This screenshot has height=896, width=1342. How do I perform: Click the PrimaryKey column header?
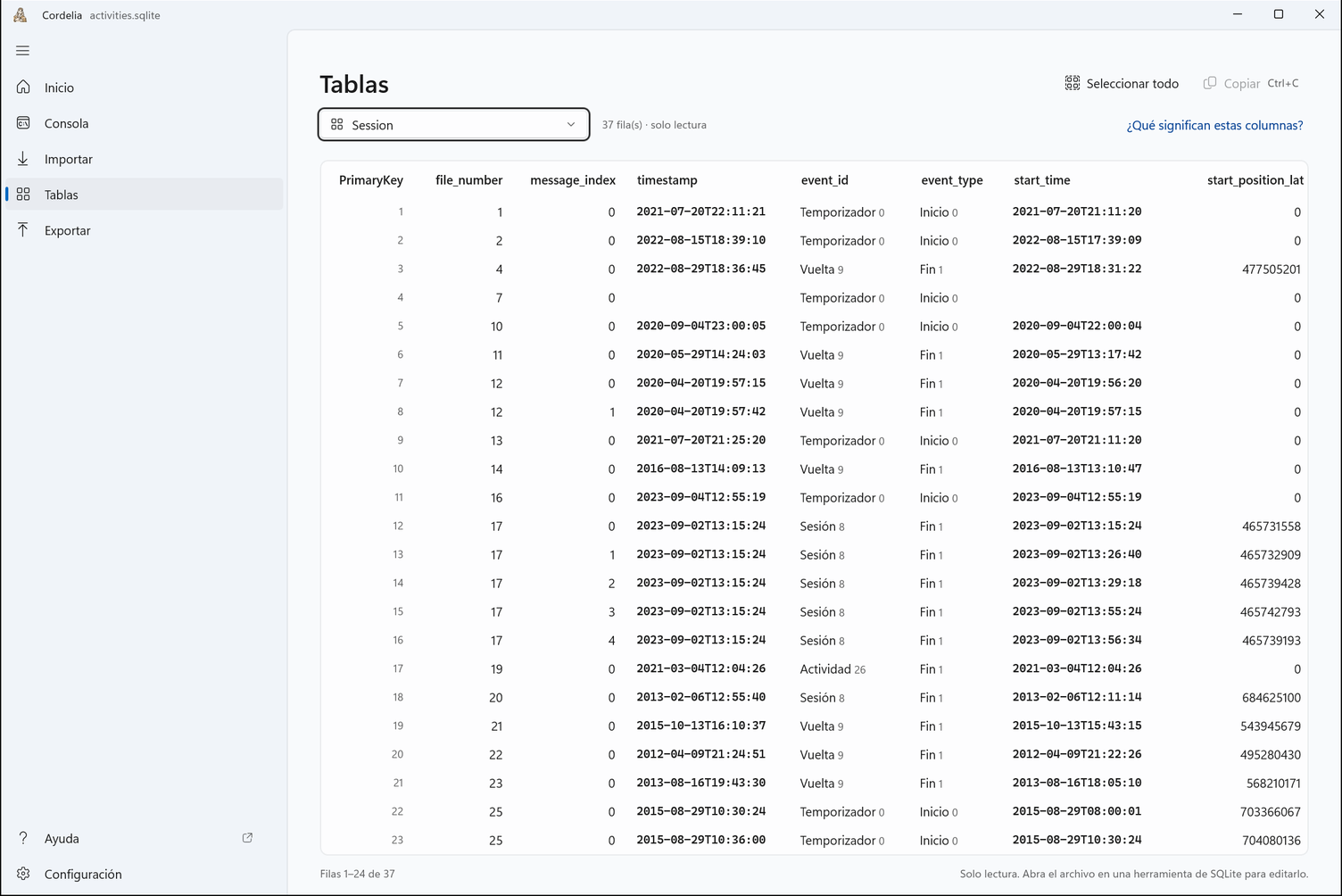point(371,180)
